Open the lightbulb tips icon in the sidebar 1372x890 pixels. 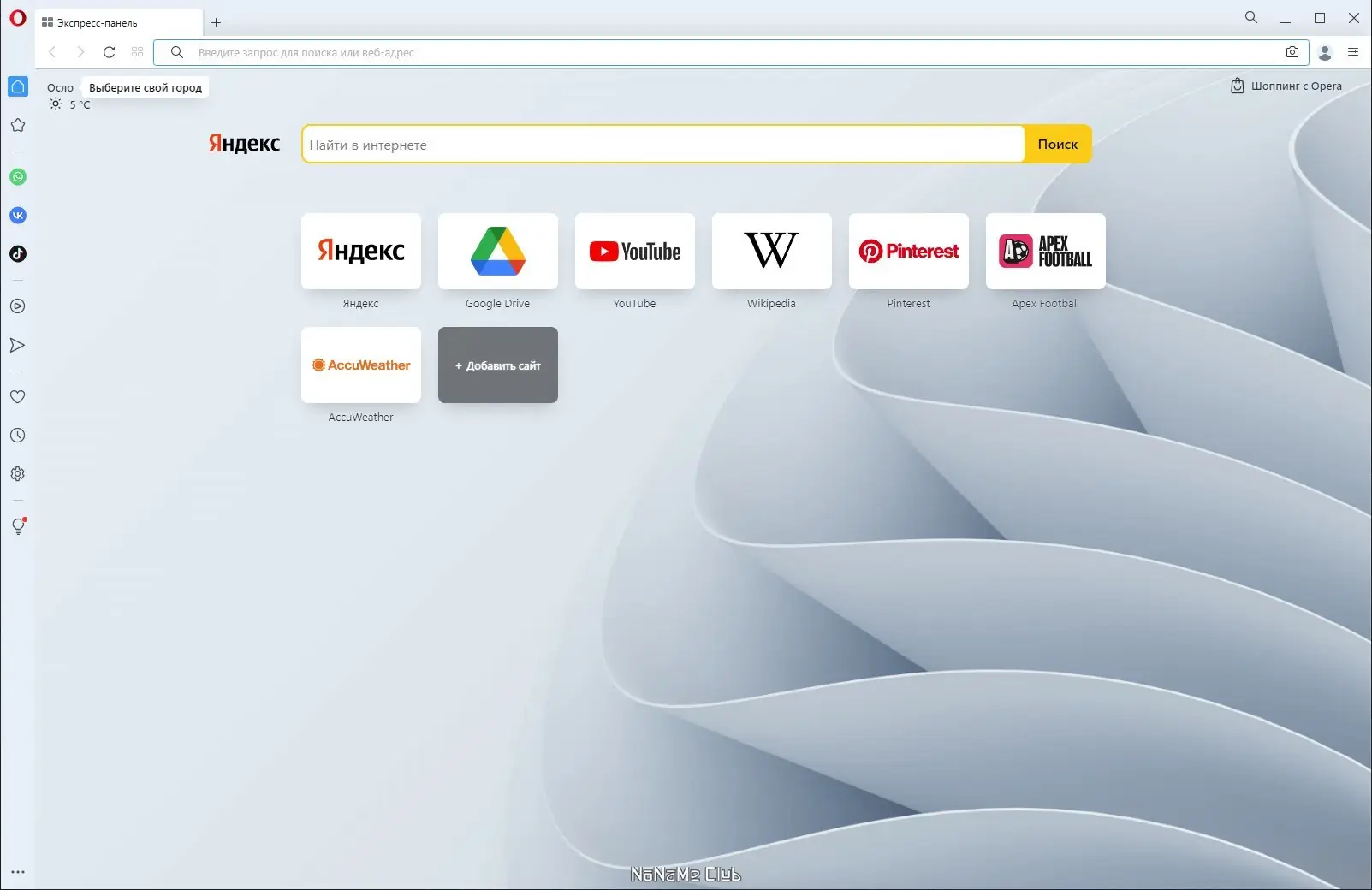click(x=18, y=526)
